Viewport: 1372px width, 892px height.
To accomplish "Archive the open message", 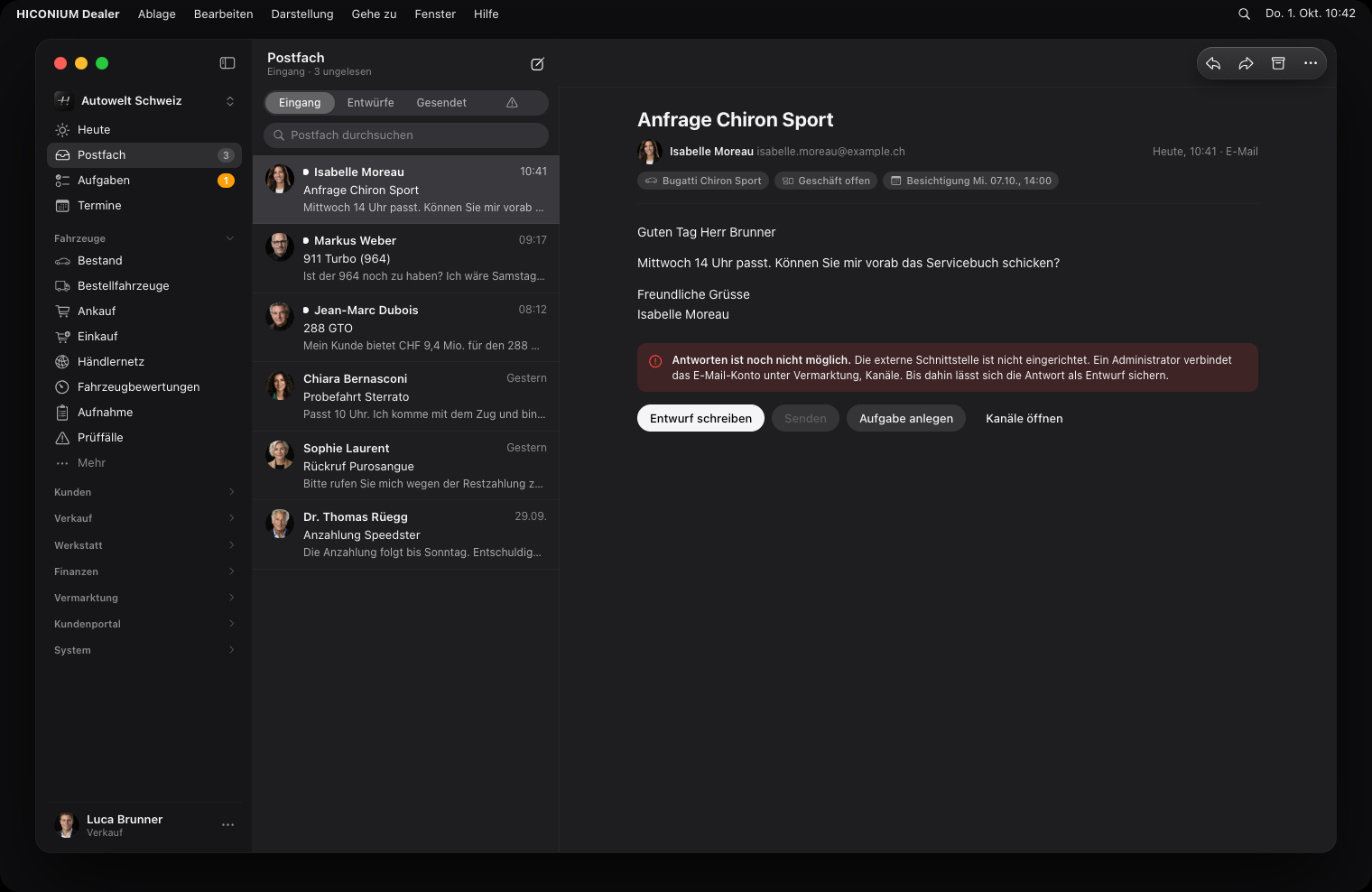I will (x=1278, y=63).
